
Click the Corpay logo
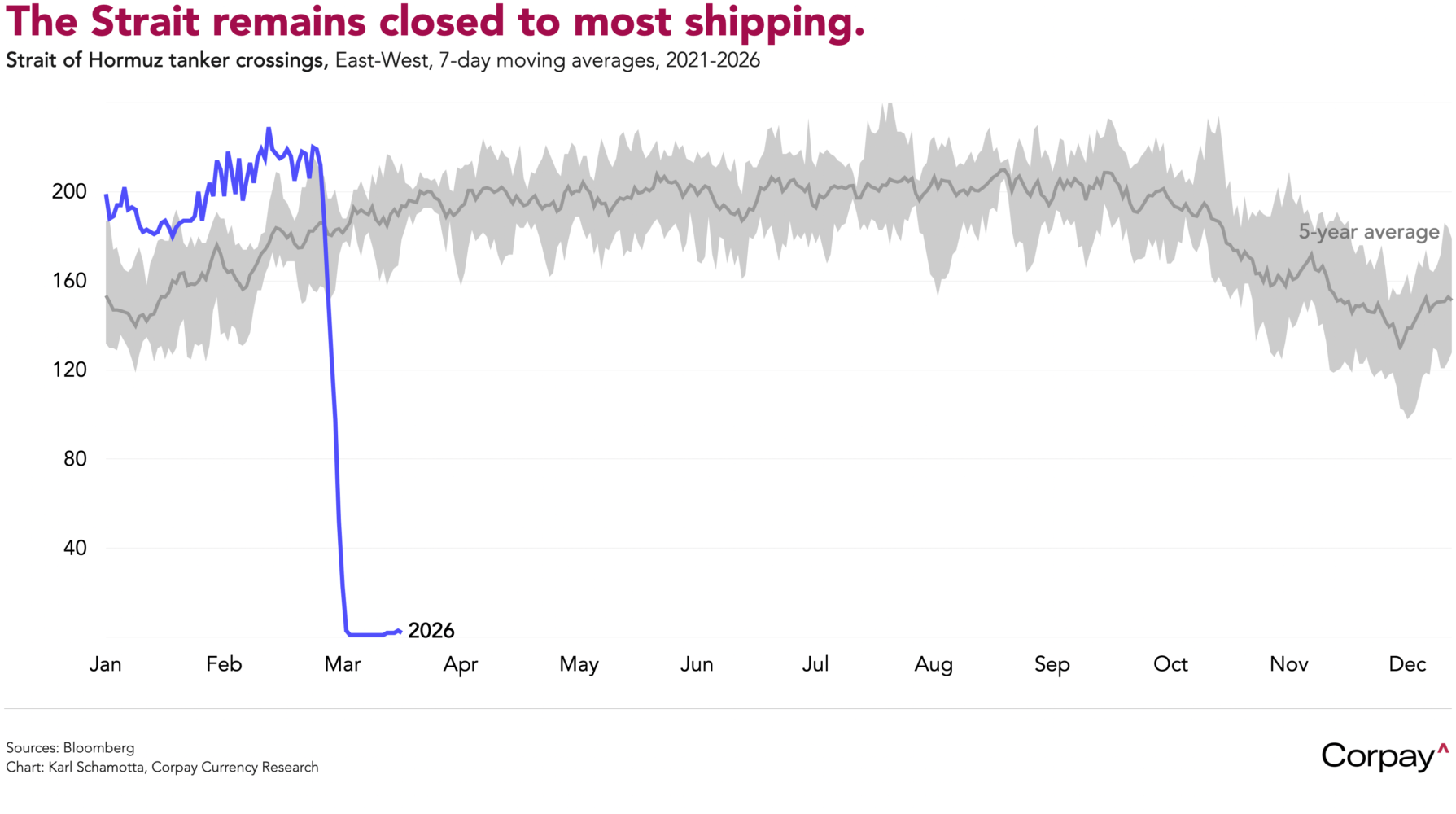(x=1384, y=756)
